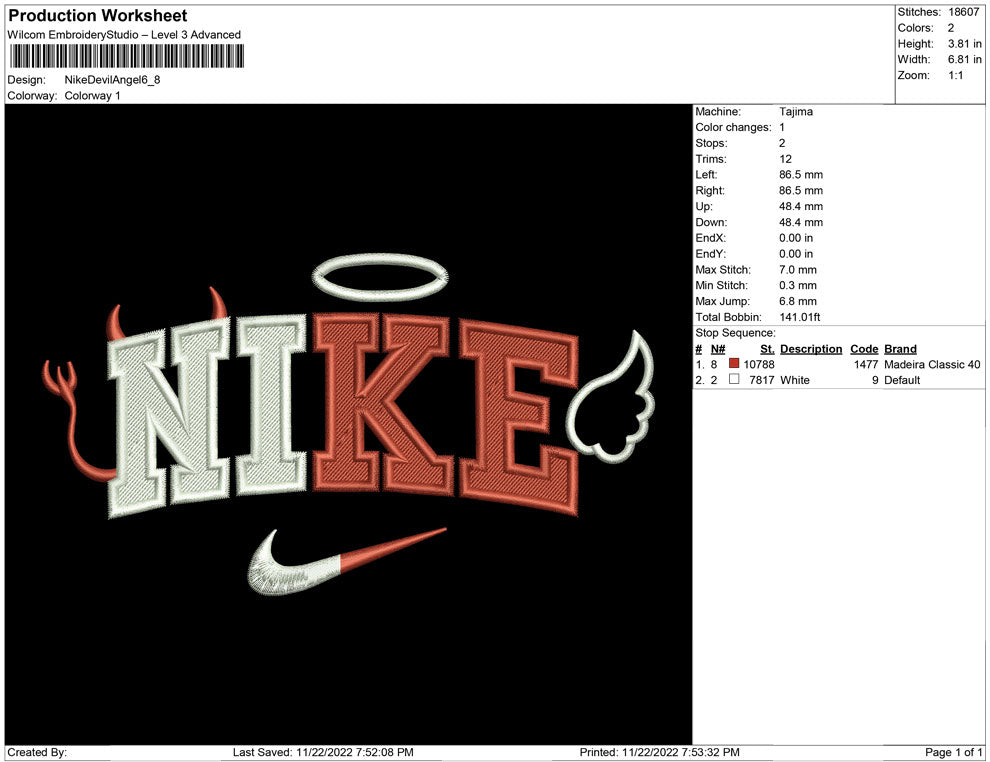Screen dimensions: 990x762
Task: Click the Trims value 12
Action: [x=785, y=159]
